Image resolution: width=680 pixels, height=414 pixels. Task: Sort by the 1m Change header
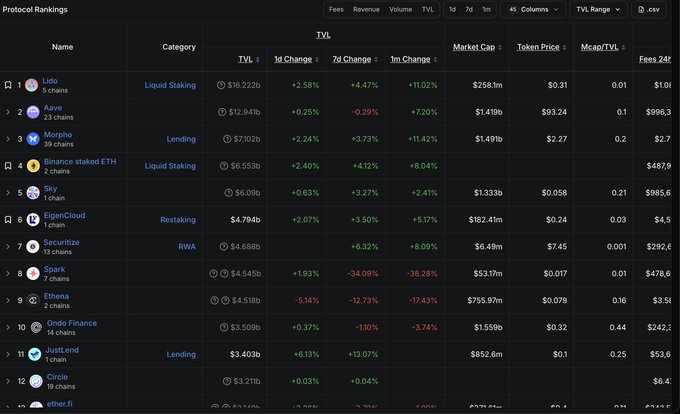point(410,59)
